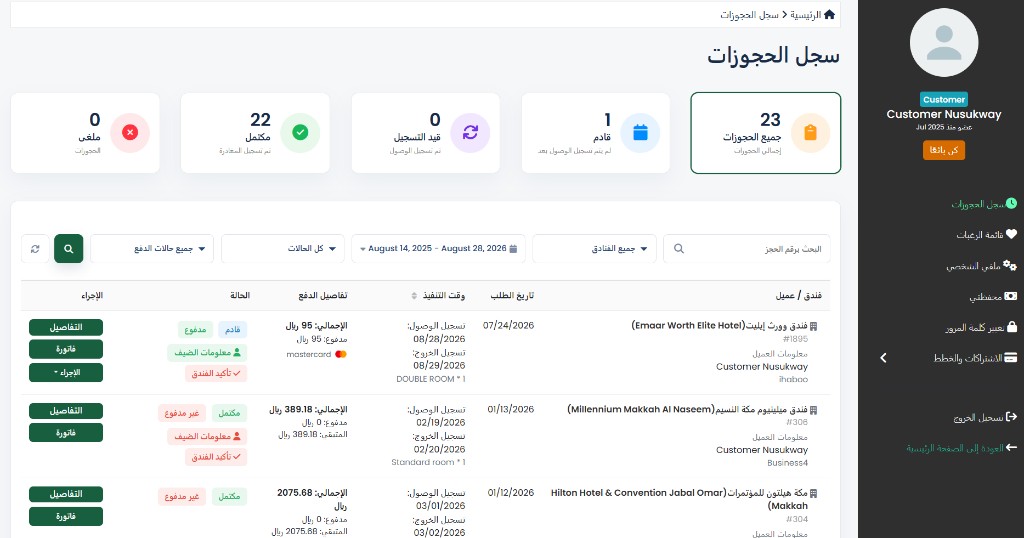Click the sort arrows beside وقت التنفيذ
Image resolution: width=1024 pixels, height=538 pixels.
413,296
